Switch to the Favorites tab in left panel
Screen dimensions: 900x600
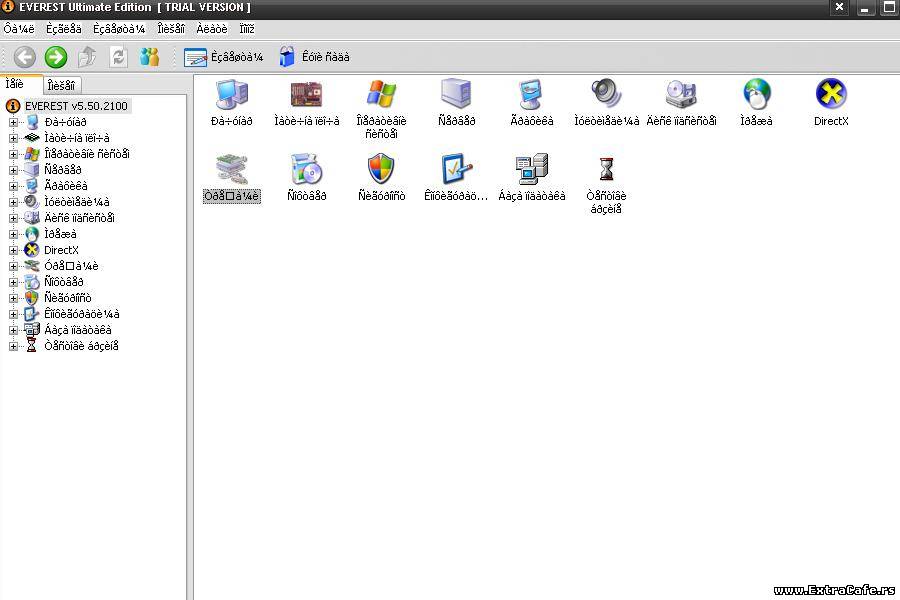(61, 85)
